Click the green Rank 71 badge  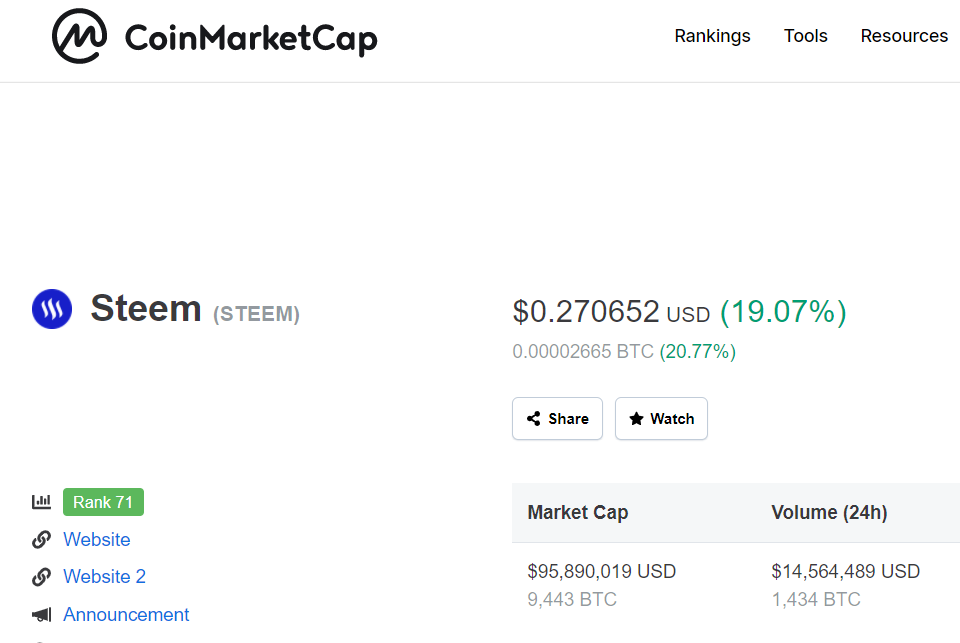[103, 502]
